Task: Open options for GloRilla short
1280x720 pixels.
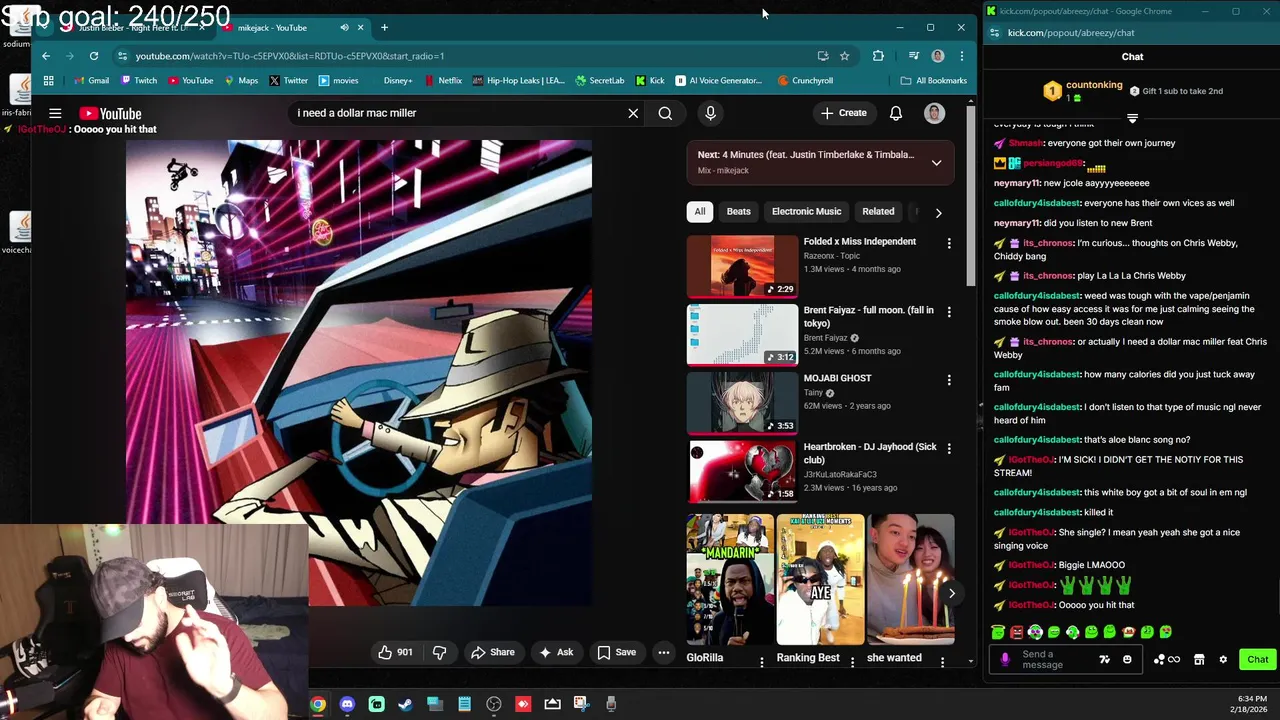Action: [762, 661]
